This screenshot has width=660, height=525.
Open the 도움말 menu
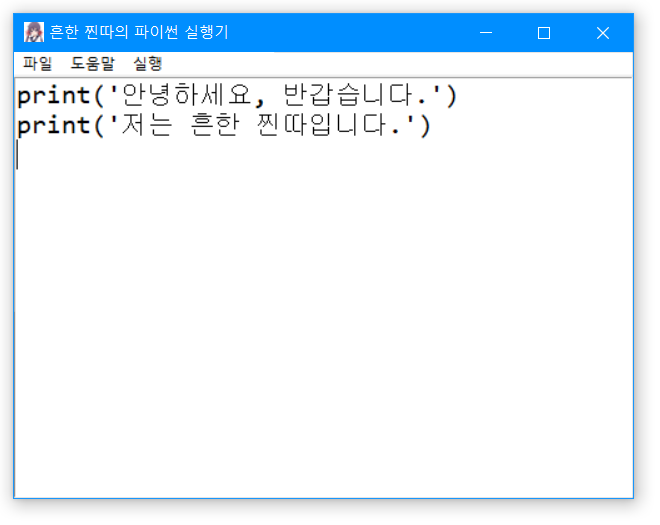93,64
